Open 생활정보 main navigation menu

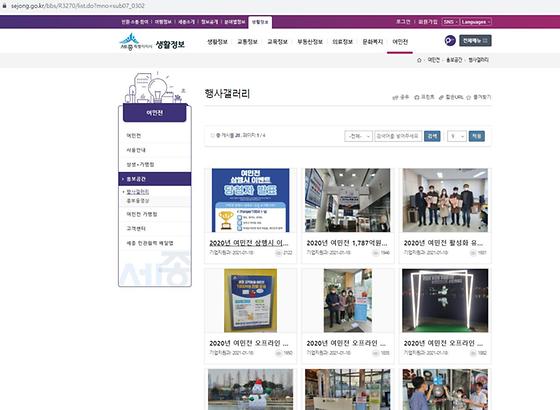pyautogui.click(x=217, y=42)
